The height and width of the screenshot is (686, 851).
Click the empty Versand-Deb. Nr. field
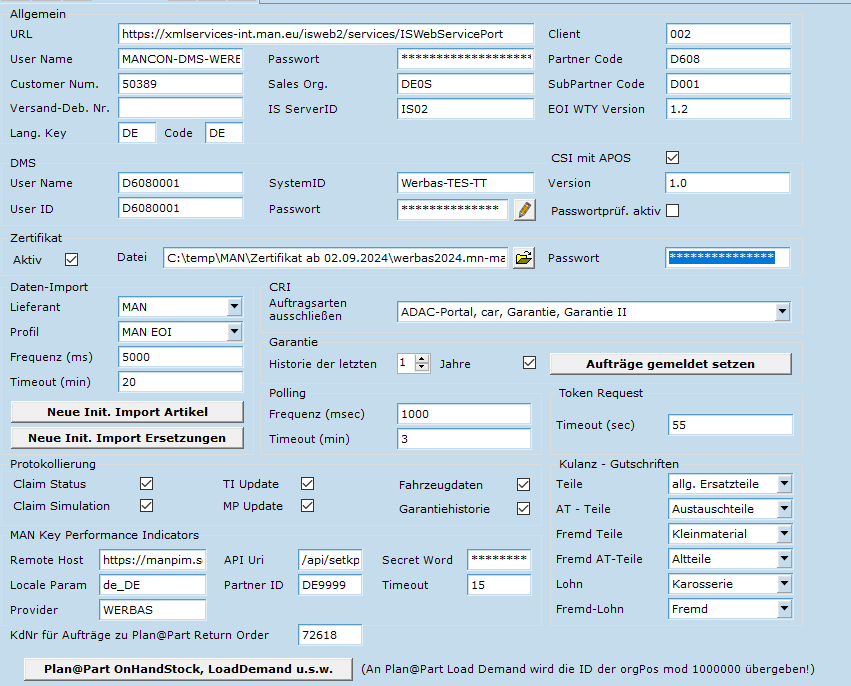180,108
